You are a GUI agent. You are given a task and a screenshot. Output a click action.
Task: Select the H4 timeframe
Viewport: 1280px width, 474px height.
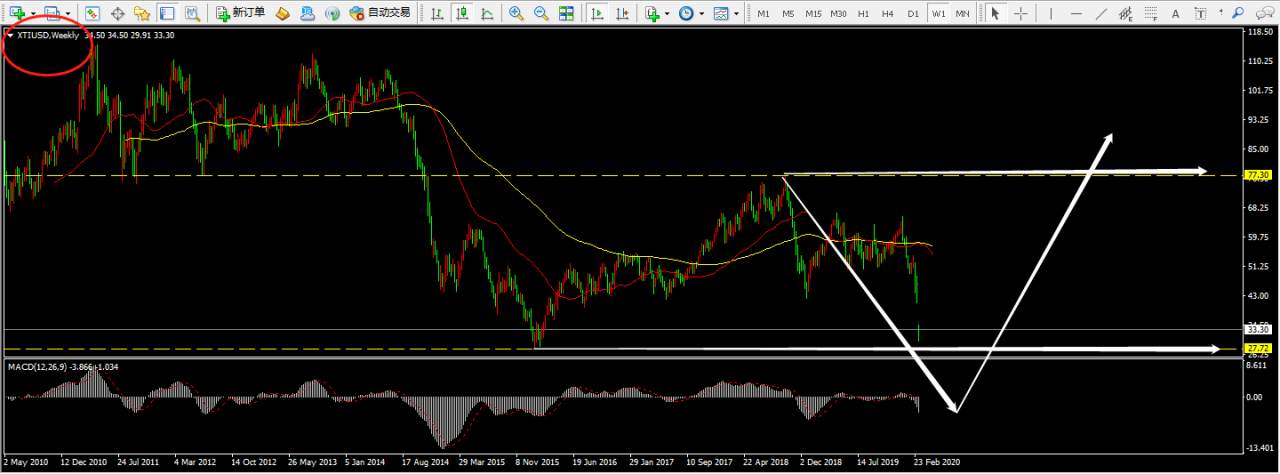888,13
